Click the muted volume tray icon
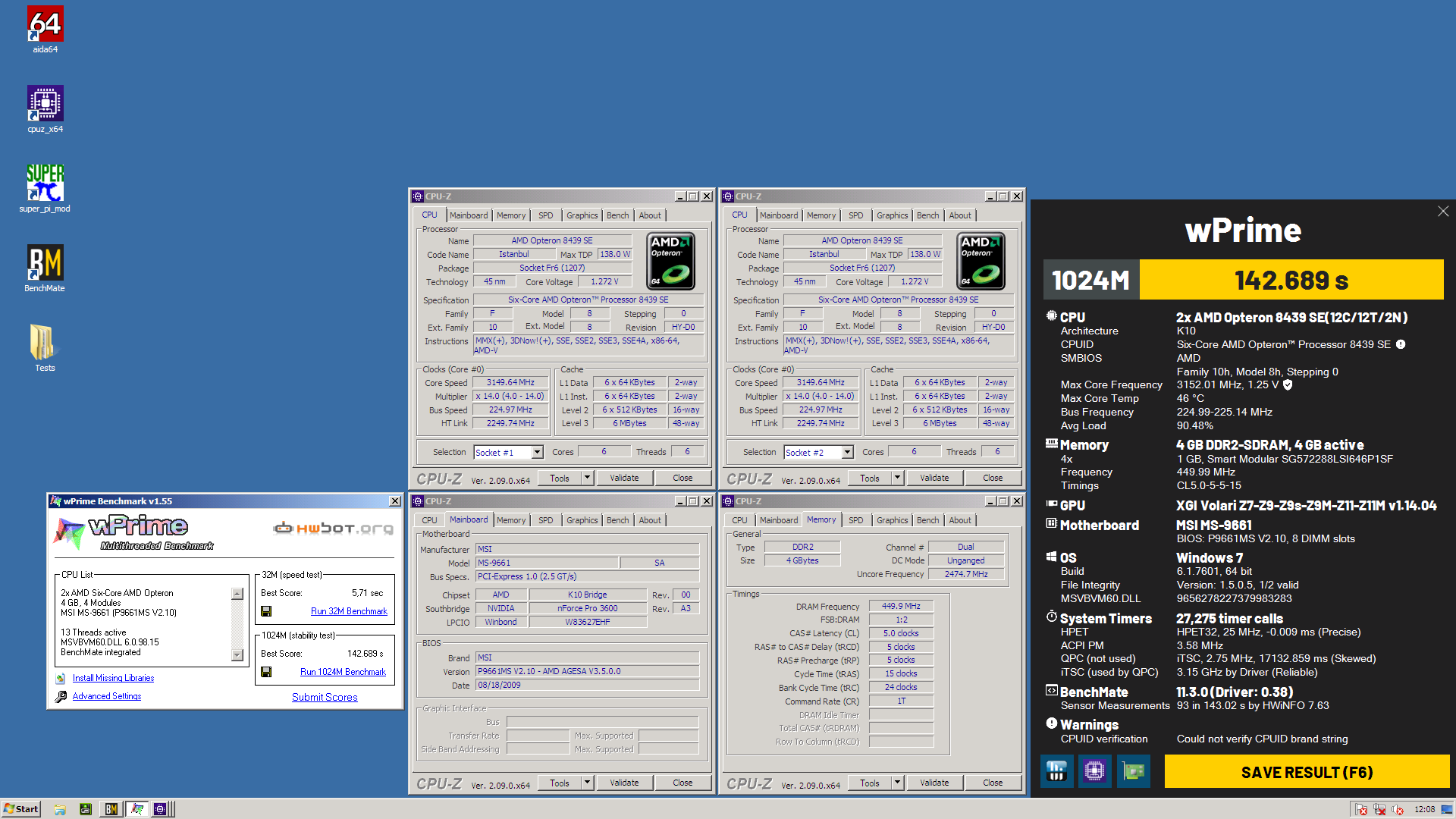1456x819 pixels. (x=1398, y=809)
